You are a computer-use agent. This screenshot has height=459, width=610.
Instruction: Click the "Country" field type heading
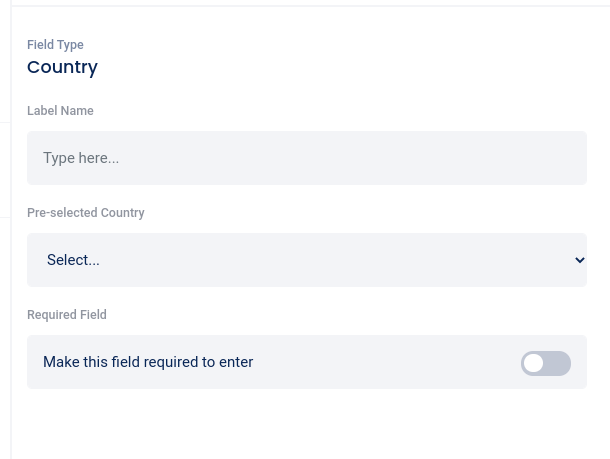tap(62, 67)
